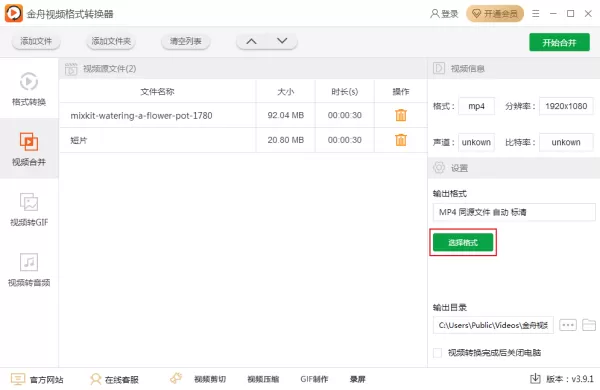Screen dimensions: 600x390
Task: Select the mixkit-watering-a-flower-pot-1780 file row
Action: click(x=243, y=115)
